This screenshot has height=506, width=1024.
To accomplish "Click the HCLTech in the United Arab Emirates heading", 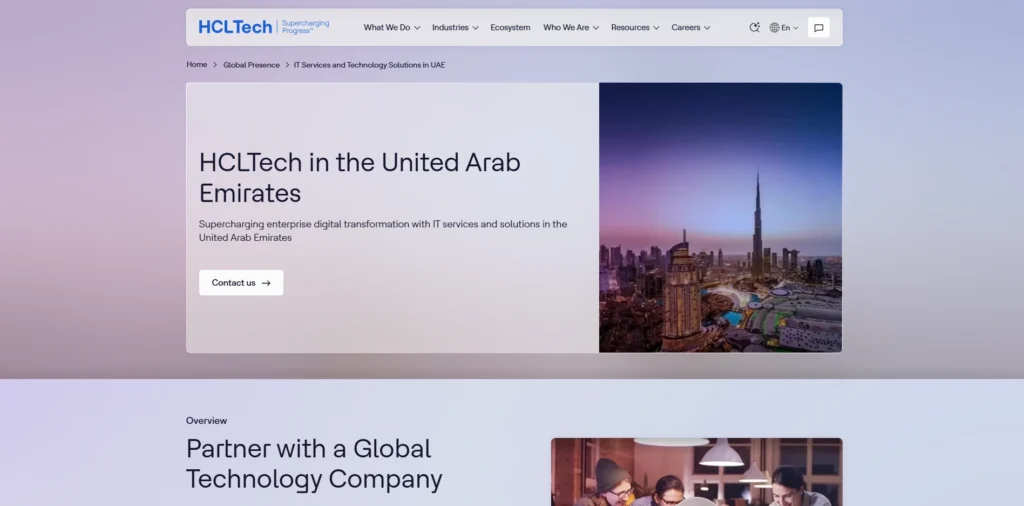I will (x=360, y=178).
